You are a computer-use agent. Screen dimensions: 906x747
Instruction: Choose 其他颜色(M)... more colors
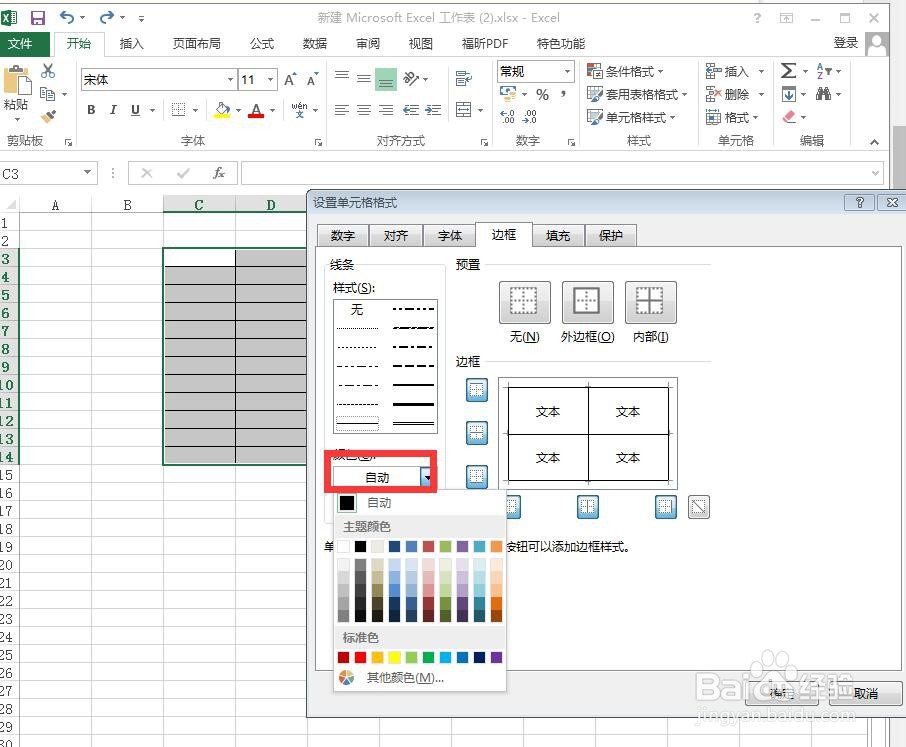(x=405, y=678)
